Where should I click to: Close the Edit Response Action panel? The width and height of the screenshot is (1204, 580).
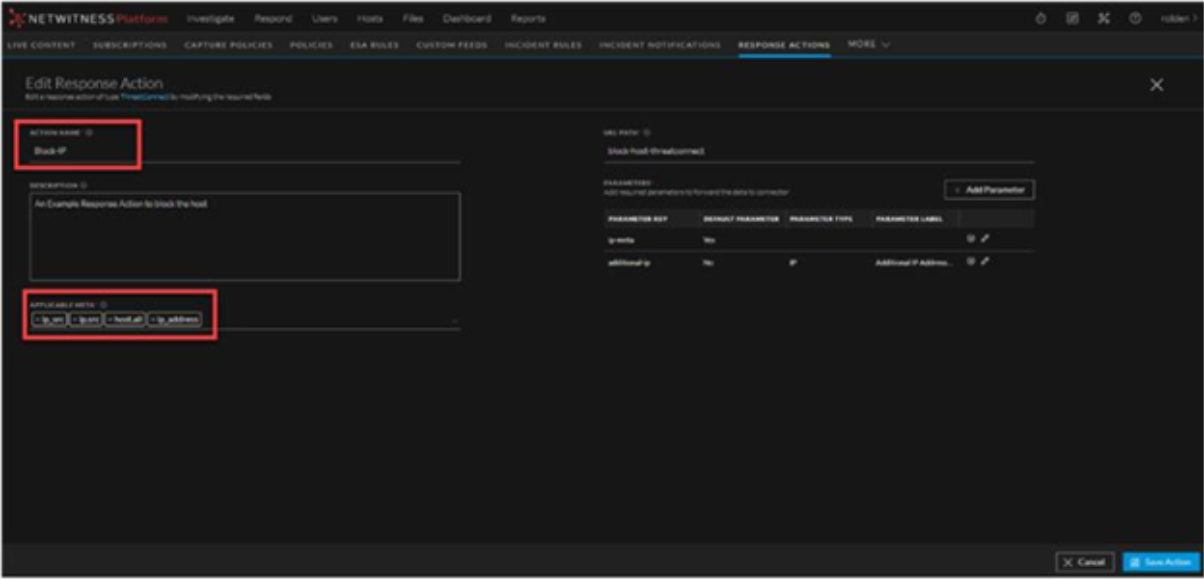[x=1156, y=85]
